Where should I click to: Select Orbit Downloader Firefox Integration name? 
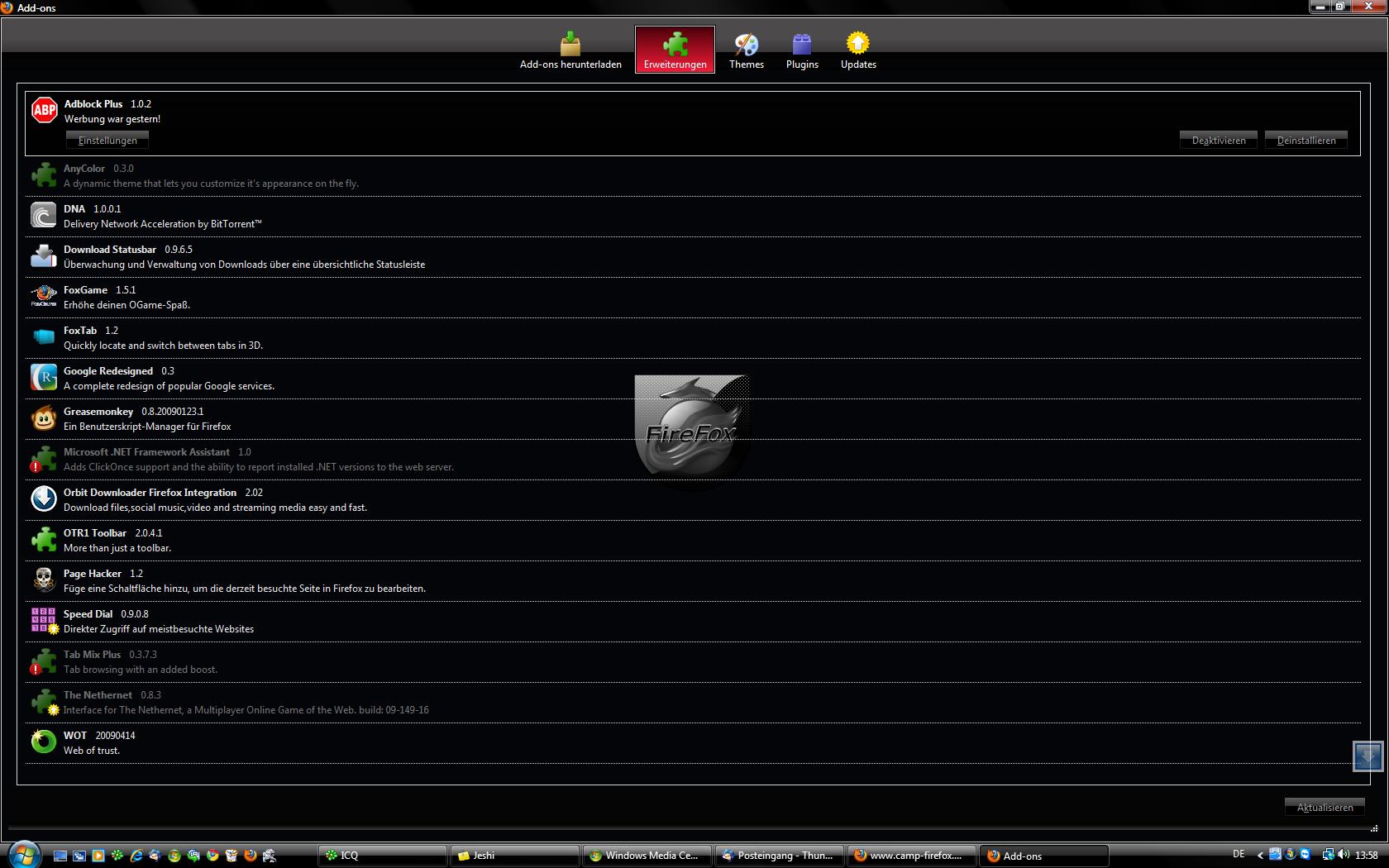point(150,493)
